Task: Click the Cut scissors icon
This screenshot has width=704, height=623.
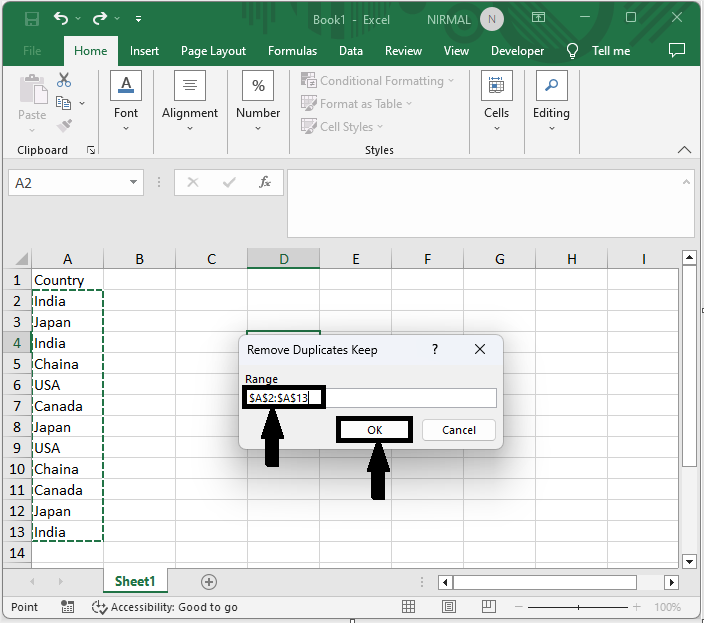Action: coord(64,80)
